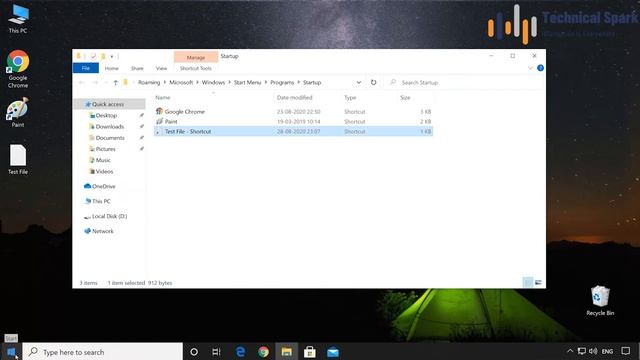
Task: Expand address bar history dropdown
Action: (358, 82)
